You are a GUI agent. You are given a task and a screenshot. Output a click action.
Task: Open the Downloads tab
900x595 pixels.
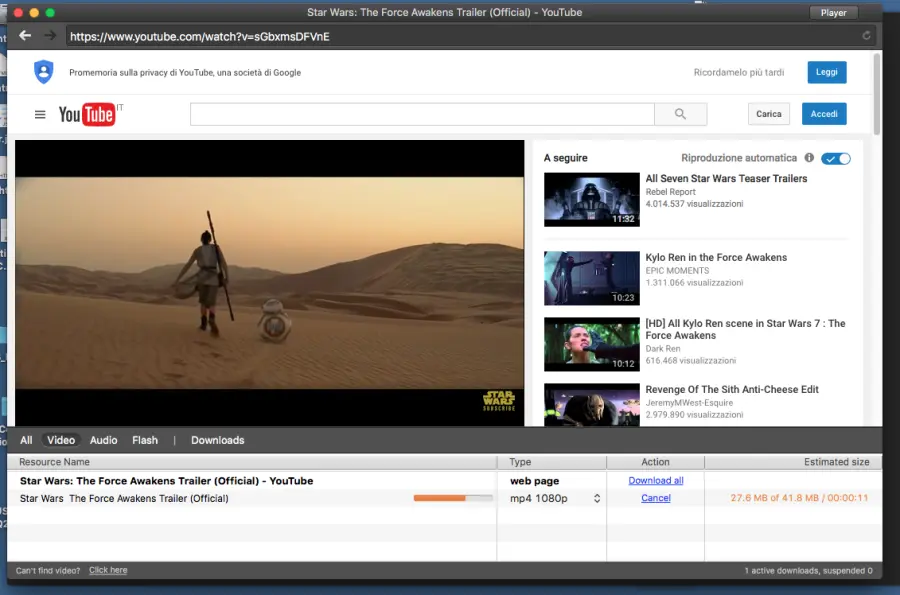click(x=218, y=439)
